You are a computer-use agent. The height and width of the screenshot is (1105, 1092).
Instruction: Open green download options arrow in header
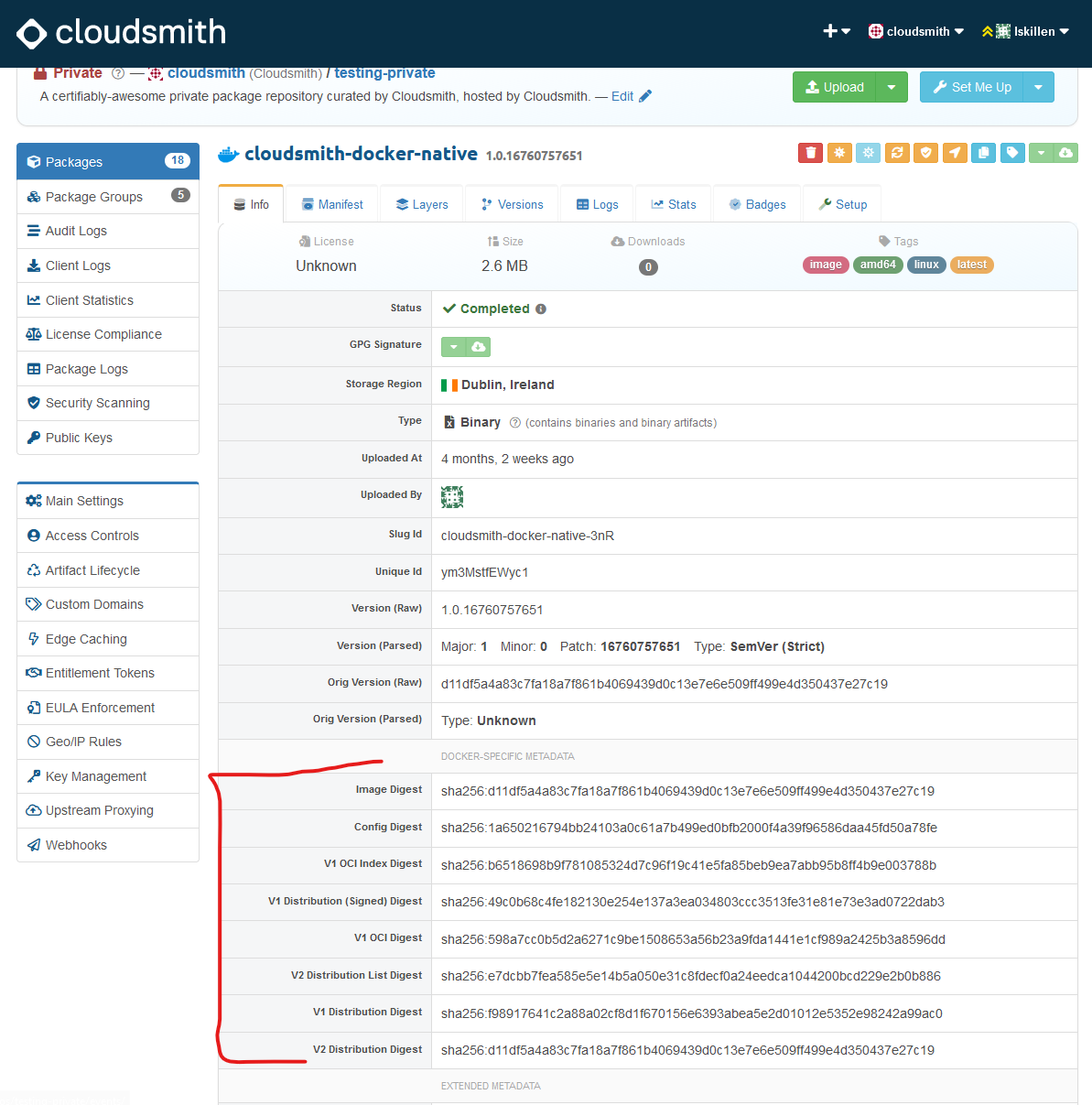pos(1041,153)
